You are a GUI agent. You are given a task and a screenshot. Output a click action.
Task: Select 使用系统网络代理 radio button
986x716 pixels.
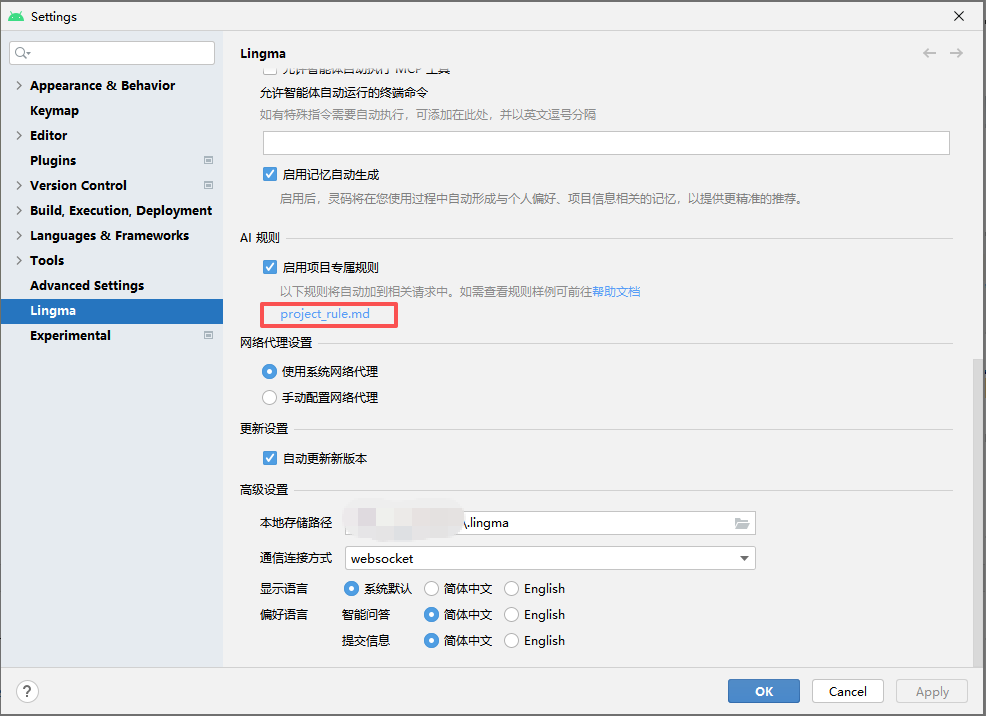pos(269,372)
